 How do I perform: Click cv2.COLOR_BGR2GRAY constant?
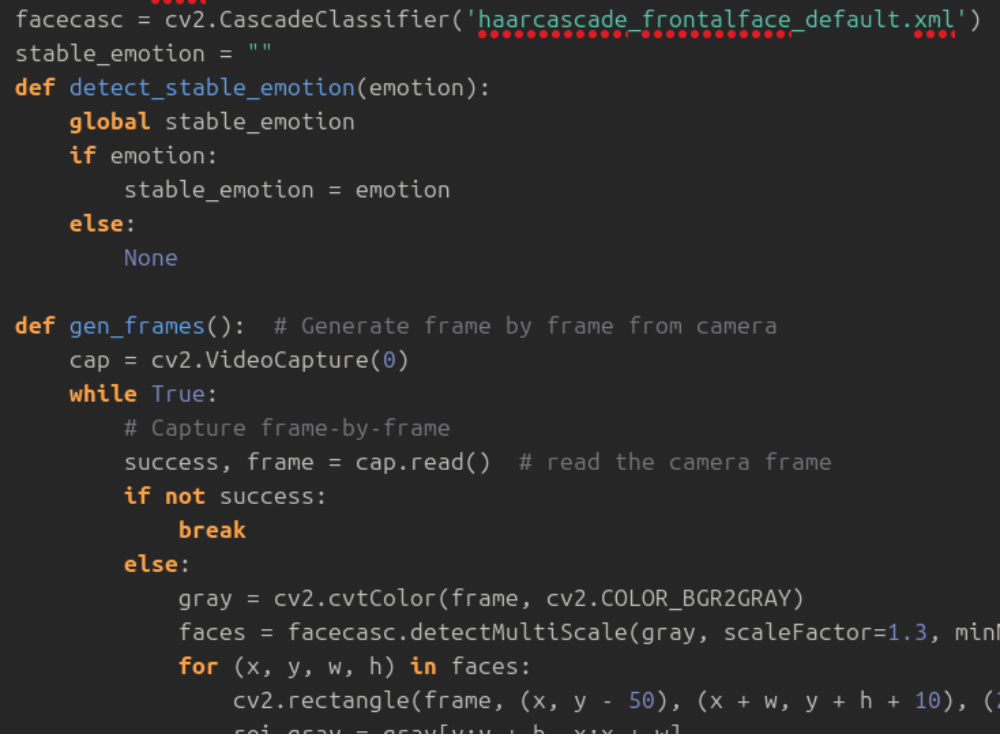(x=668, y=598)
